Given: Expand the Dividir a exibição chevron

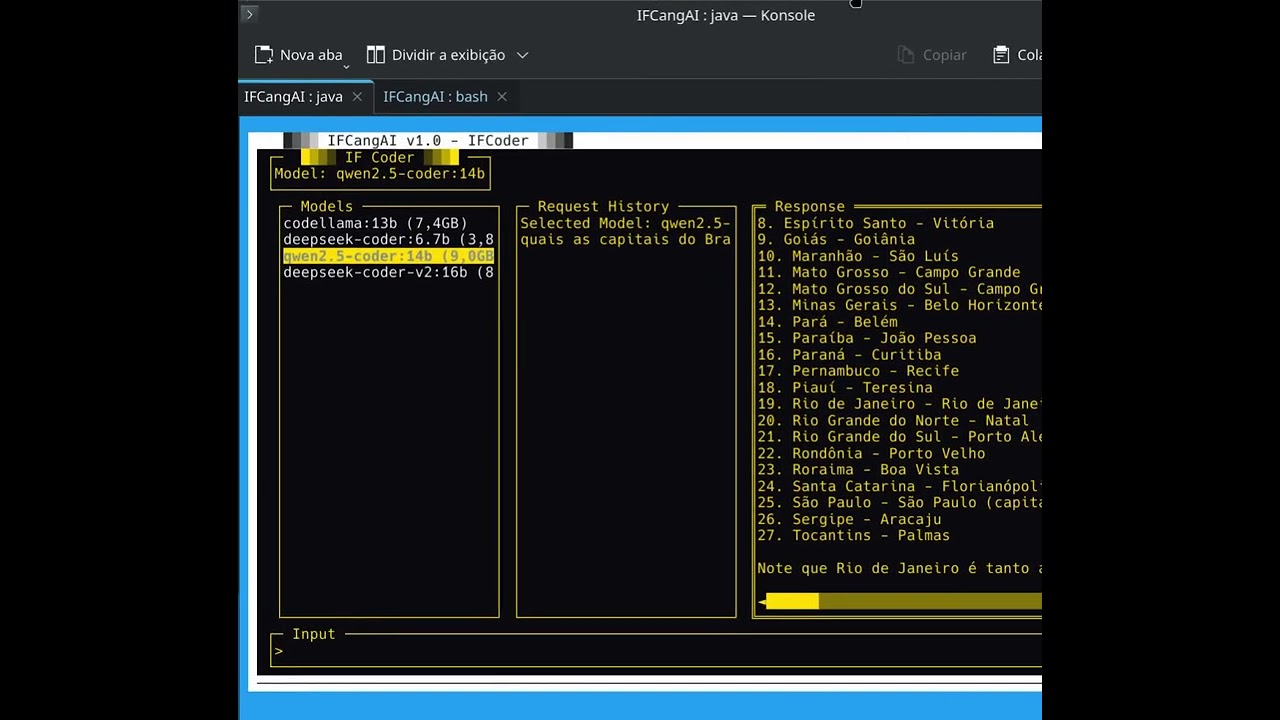Looking at the screenshot, I should 522,55.
